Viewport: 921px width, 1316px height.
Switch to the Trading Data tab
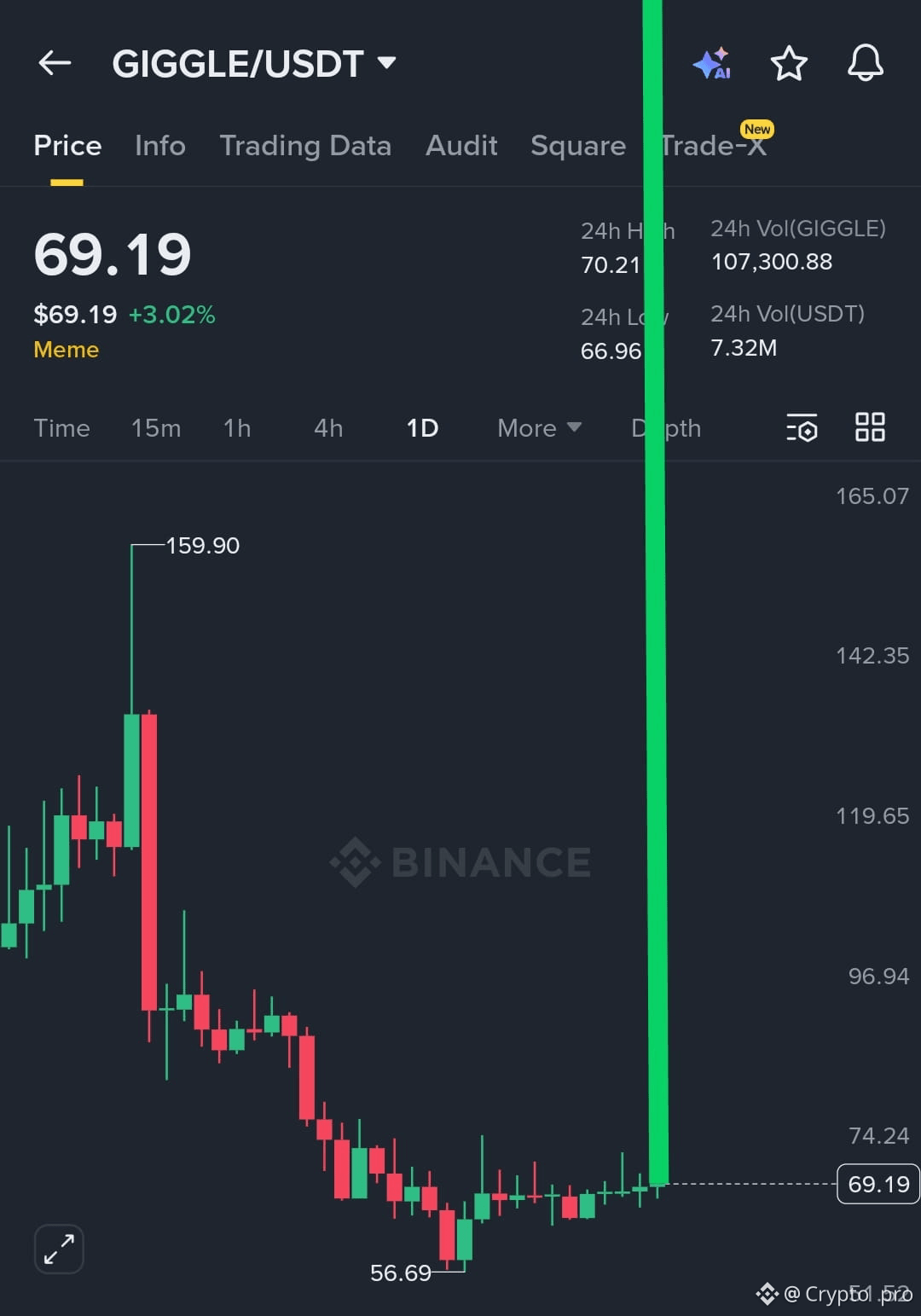(305, 145)
